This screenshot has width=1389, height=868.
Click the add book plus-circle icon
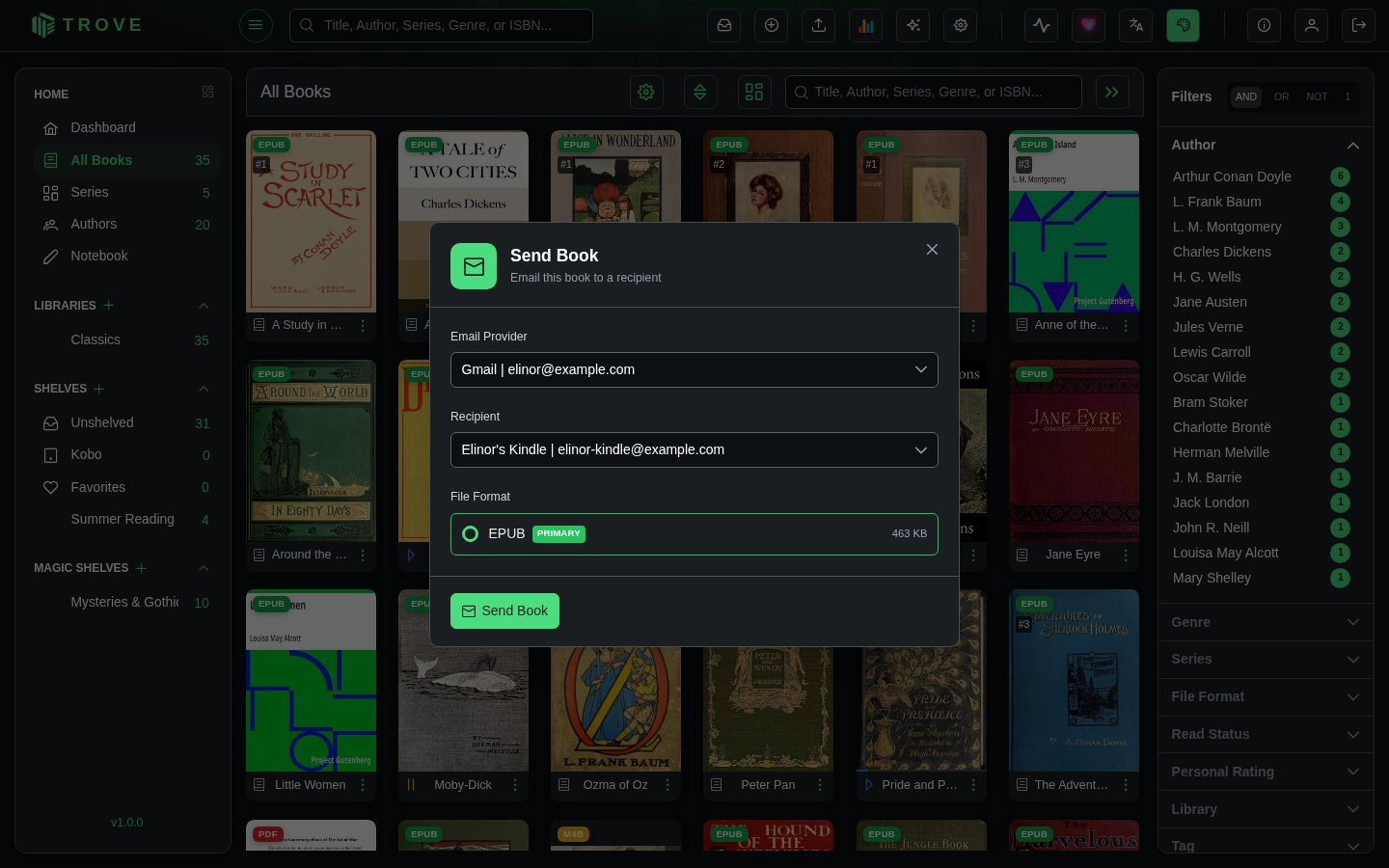pos(772,25)
